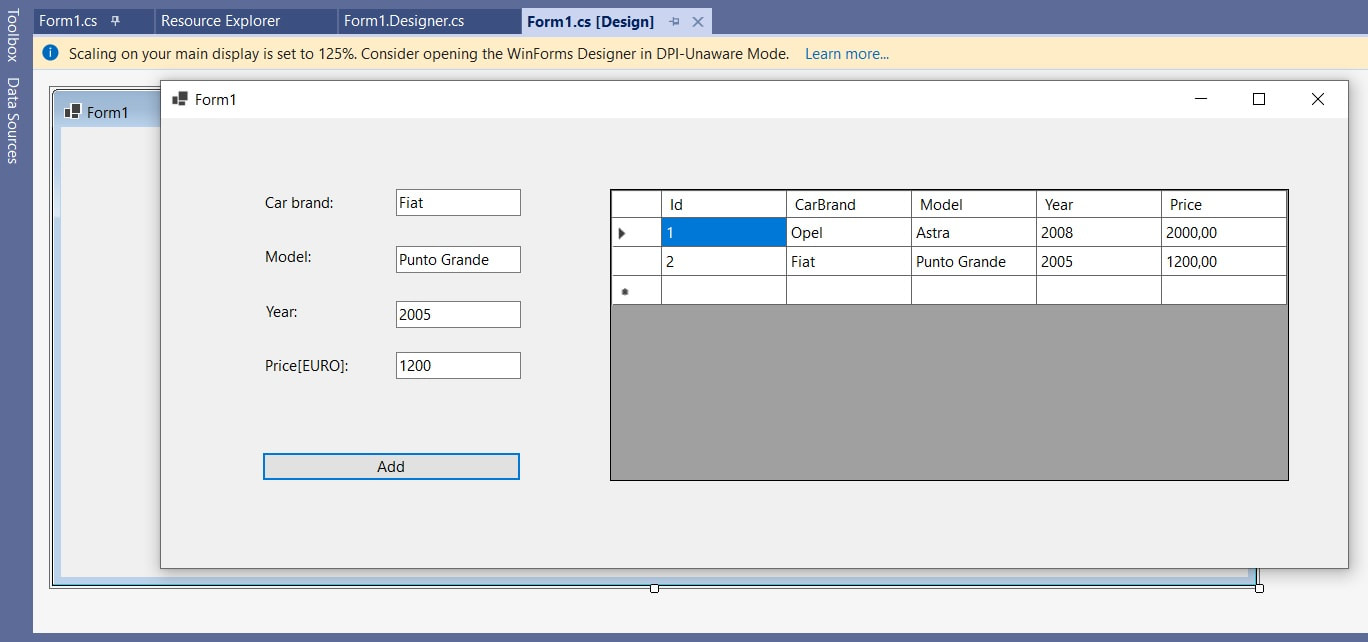
Task: Focus the Car brand text box
Action: 458,203
